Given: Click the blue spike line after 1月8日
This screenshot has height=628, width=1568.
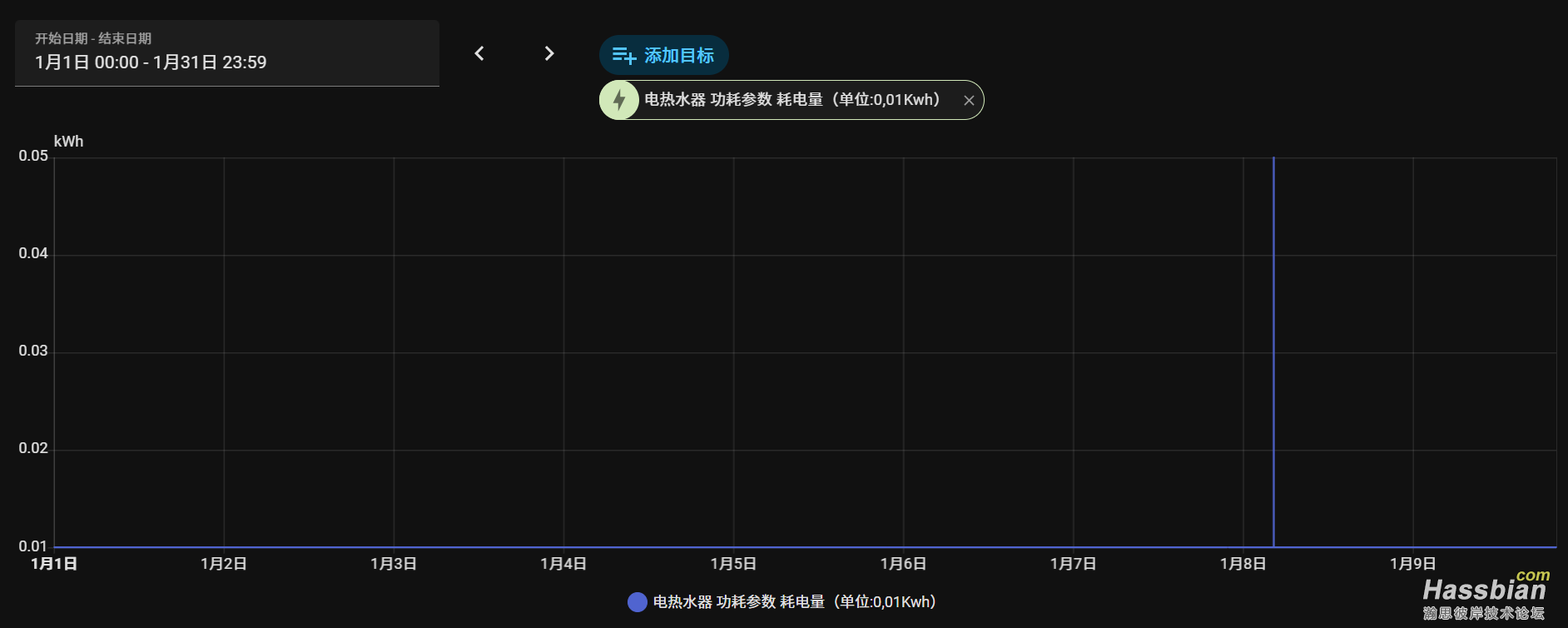Looking at the screenshot, I should click(x=1273, y=350).
